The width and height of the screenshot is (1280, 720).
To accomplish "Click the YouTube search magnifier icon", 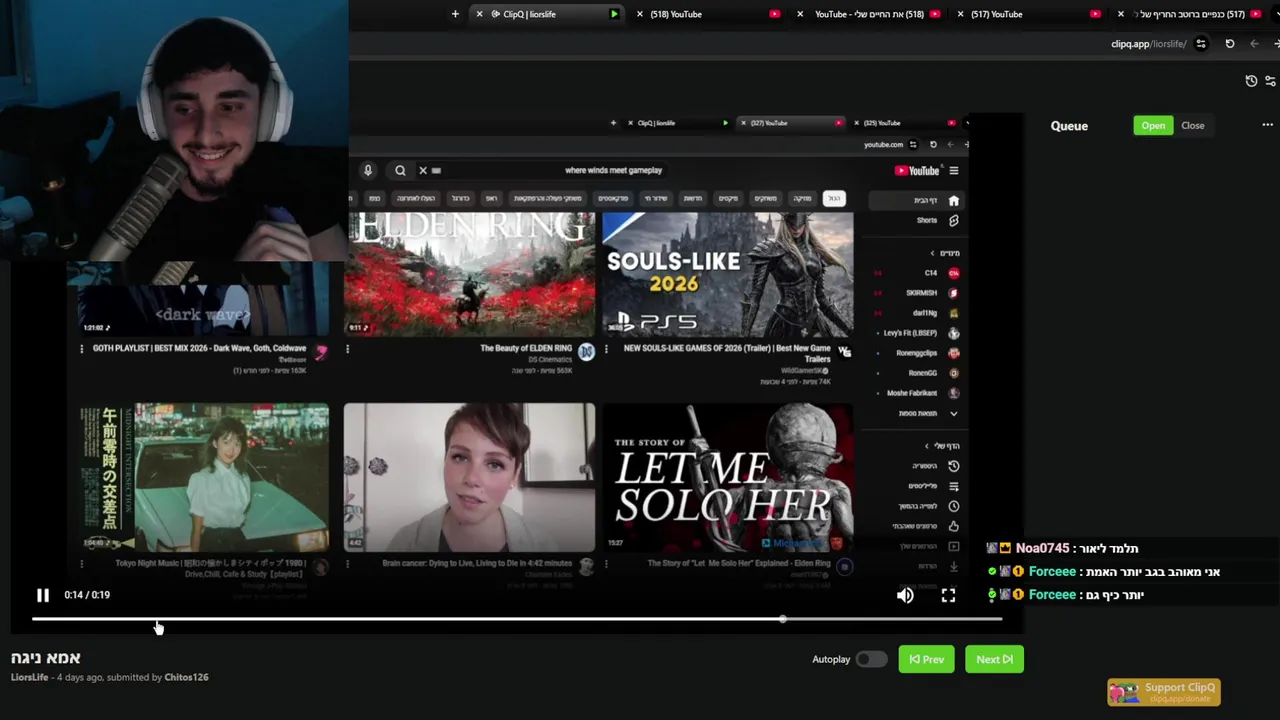I will coord(400,171).
